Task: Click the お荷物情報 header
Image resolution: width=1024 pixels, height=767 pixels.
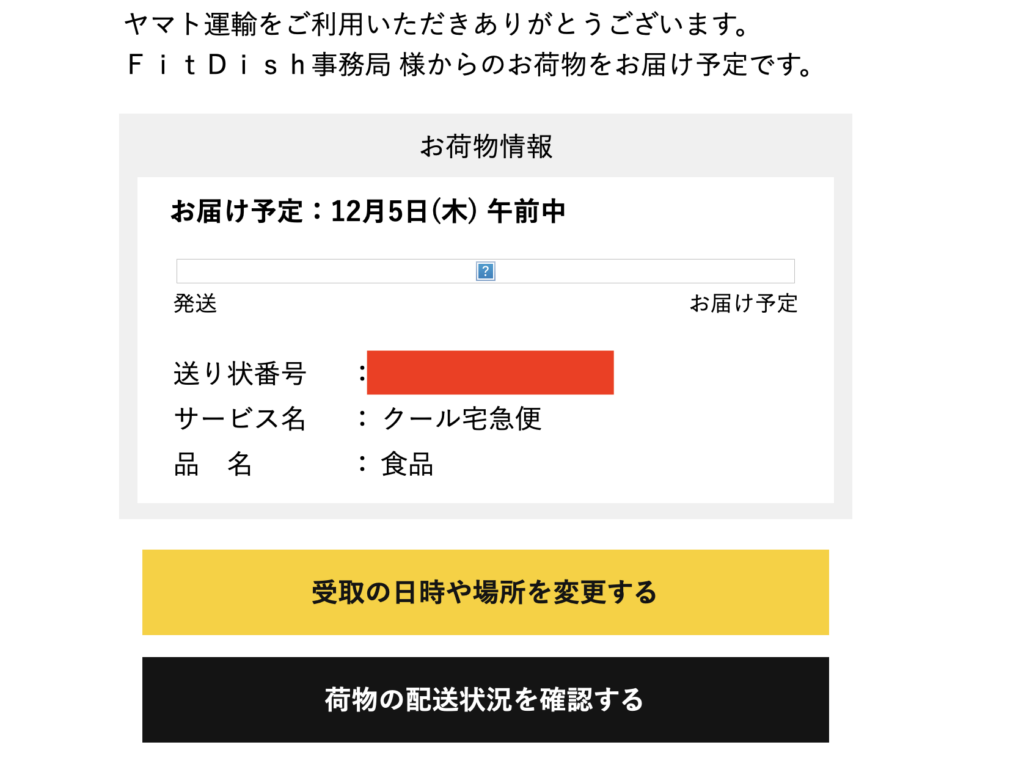Action: (486, 146)
